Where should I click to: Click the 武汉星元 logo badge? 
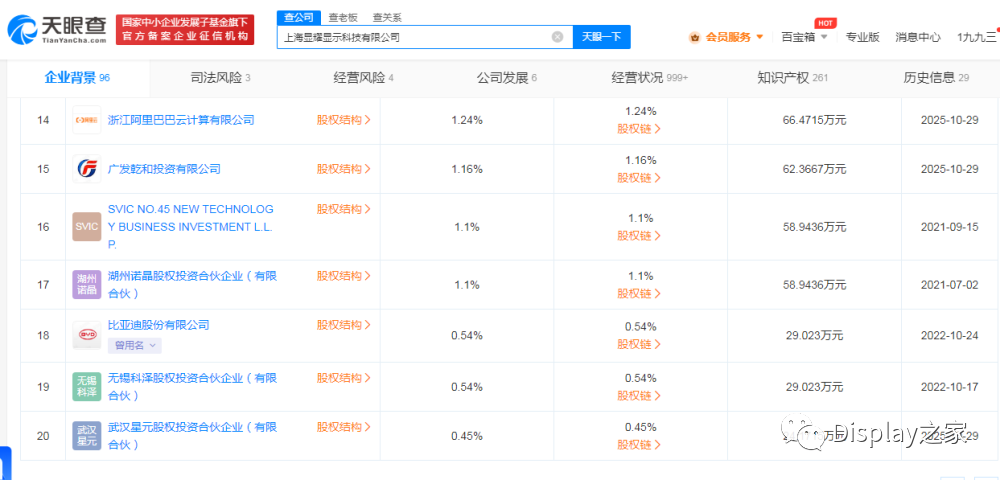point(87,436)
